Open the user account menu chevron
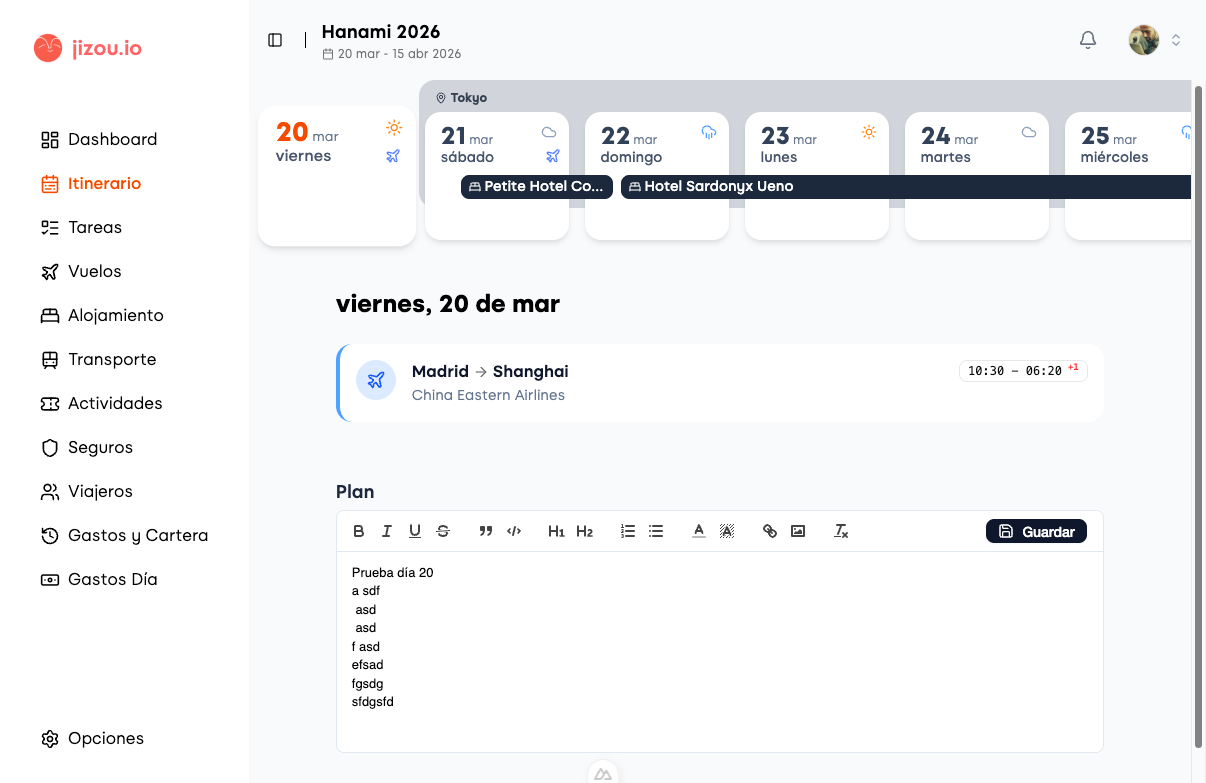Screen dimensions: 1206x783 [x=1176, y=40]
